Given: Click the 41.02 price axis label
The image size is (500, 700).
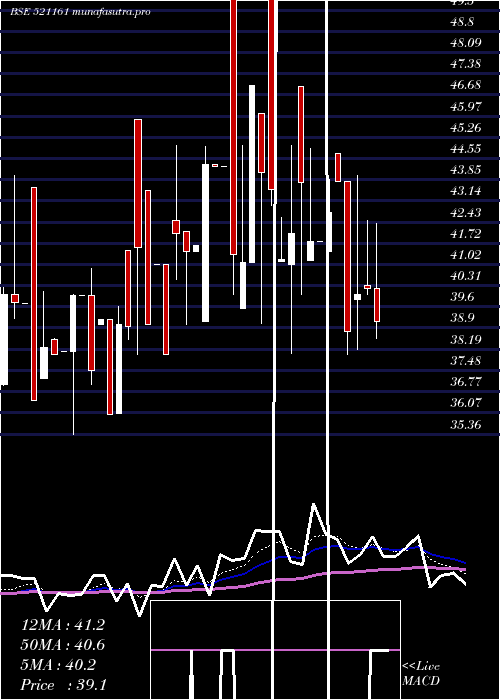Looking at the screenshot, I should [x=466, y=255].
